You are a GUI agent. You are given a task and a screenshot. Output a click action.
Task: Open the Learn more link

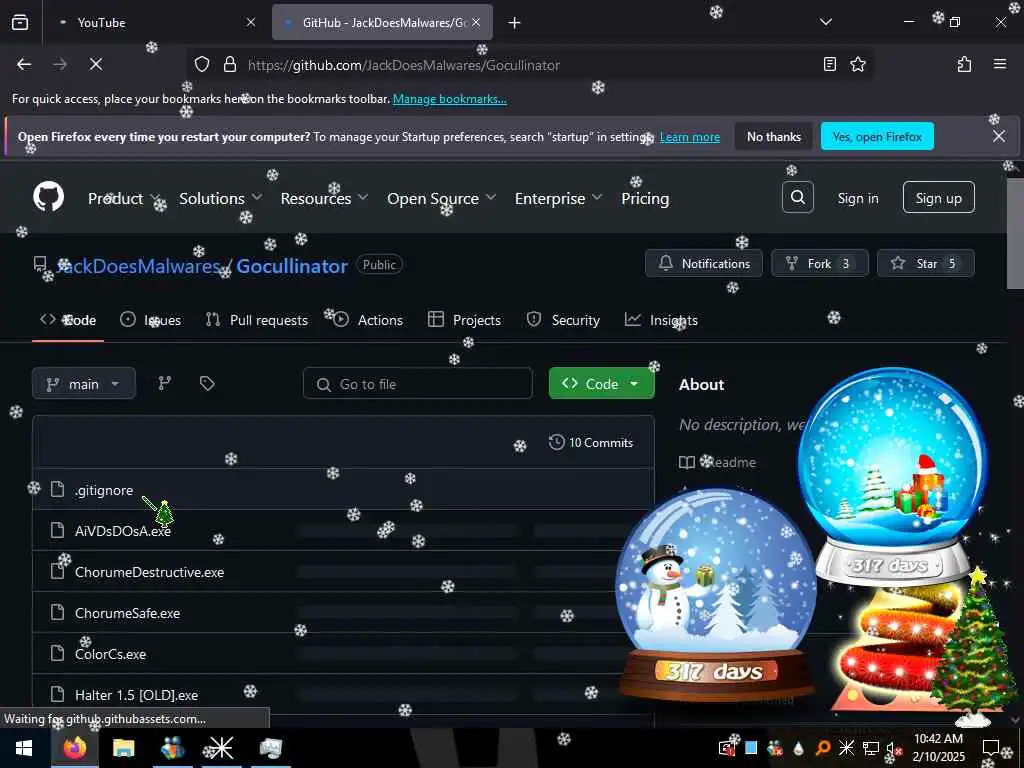pos(690,137)
